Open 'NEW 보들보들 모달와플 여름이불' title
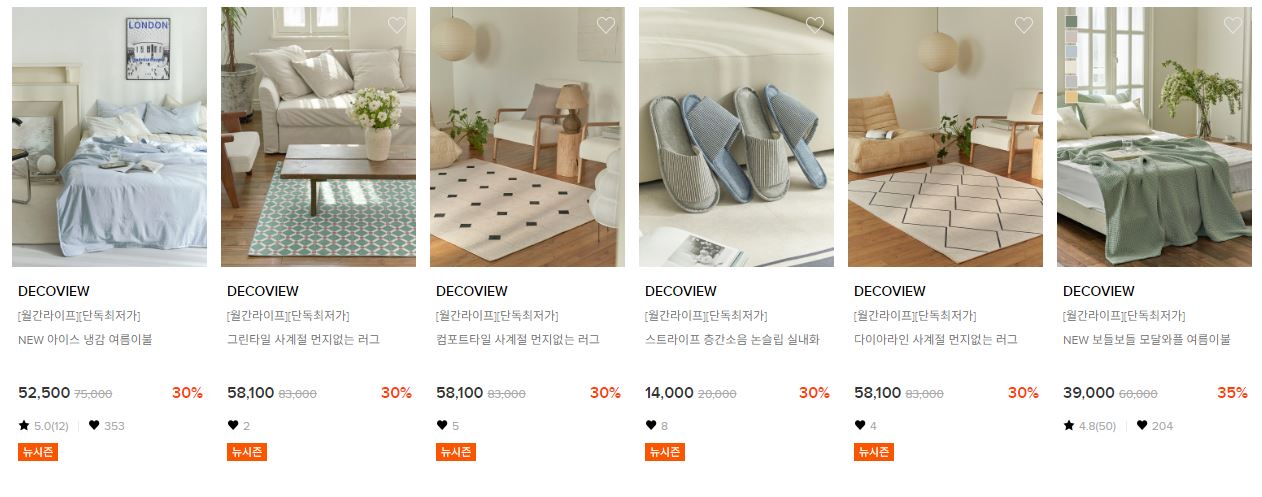Screen dimensions: 1262x497 (1146, 340)
